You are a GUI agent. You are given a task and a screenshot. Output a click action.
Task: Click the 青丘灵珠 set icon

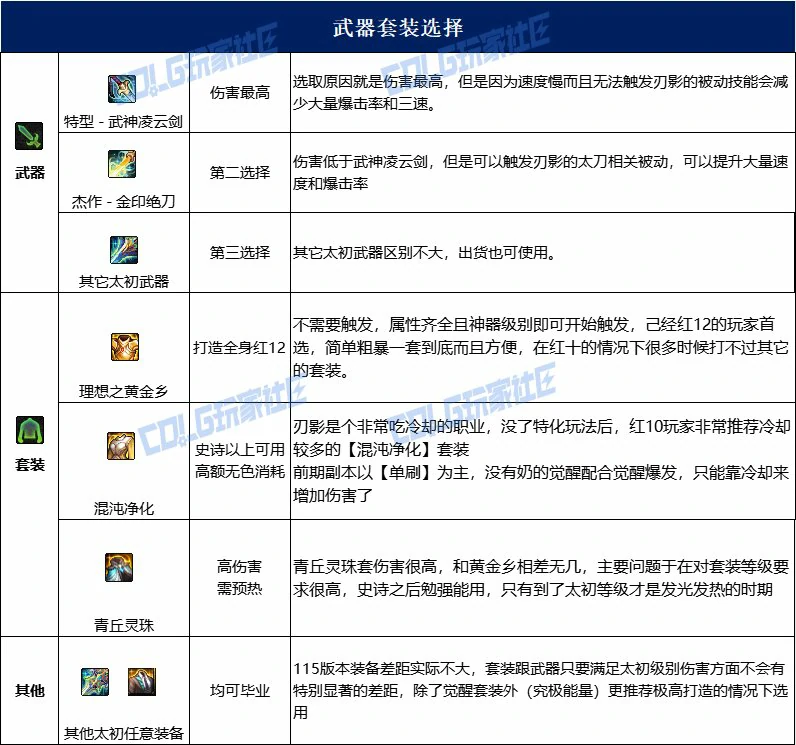click(x=119, y=567)
